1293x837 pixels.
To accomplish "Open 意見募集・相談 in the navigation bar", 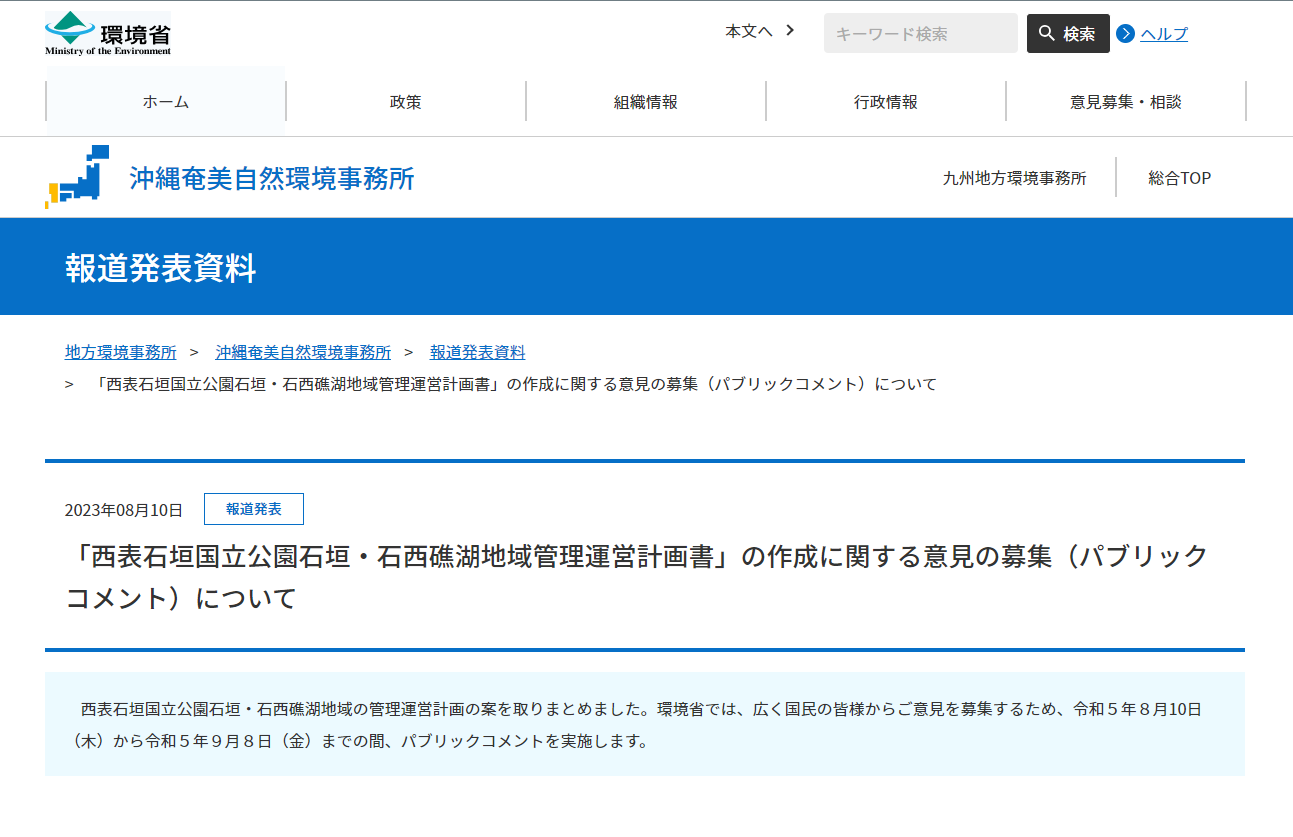I will tap(1125, 101).
